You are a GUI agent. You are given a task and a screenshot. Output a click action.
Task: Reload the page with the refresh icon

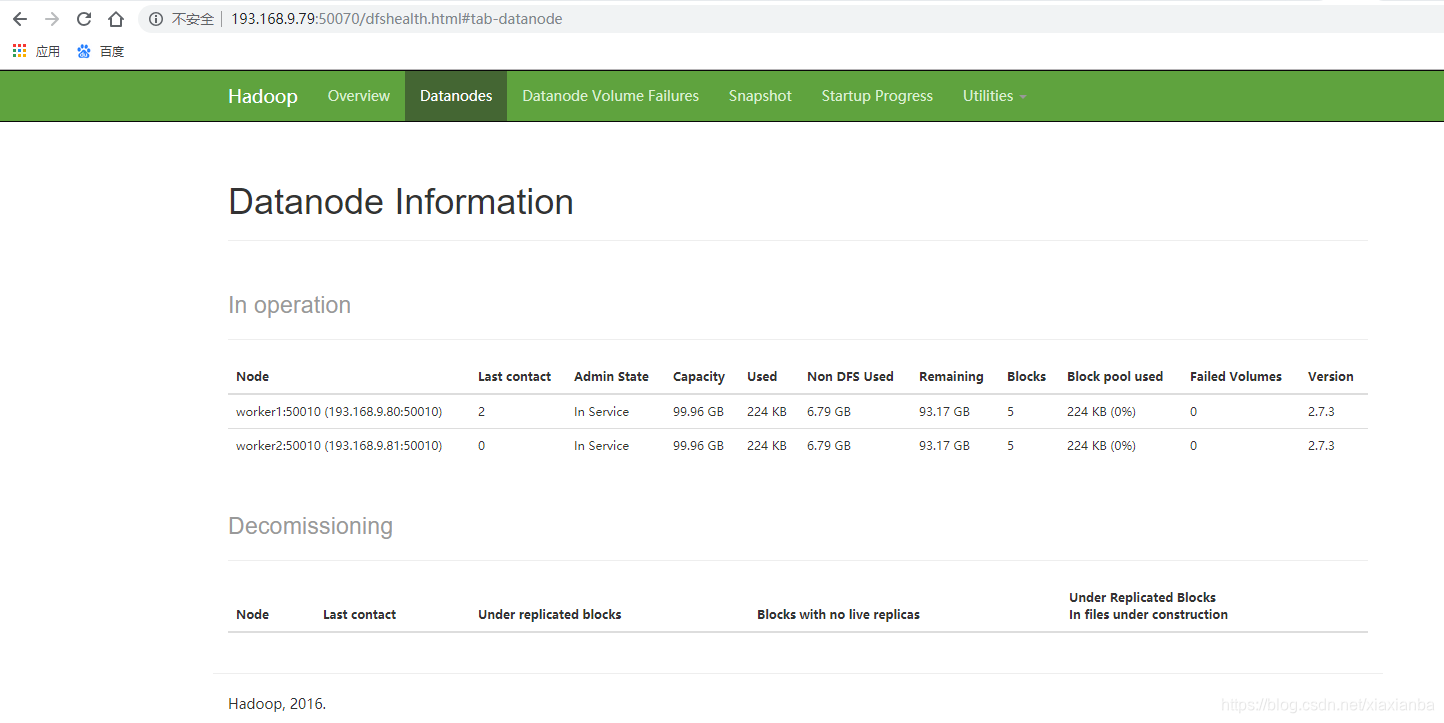click(x=84, y=19)
